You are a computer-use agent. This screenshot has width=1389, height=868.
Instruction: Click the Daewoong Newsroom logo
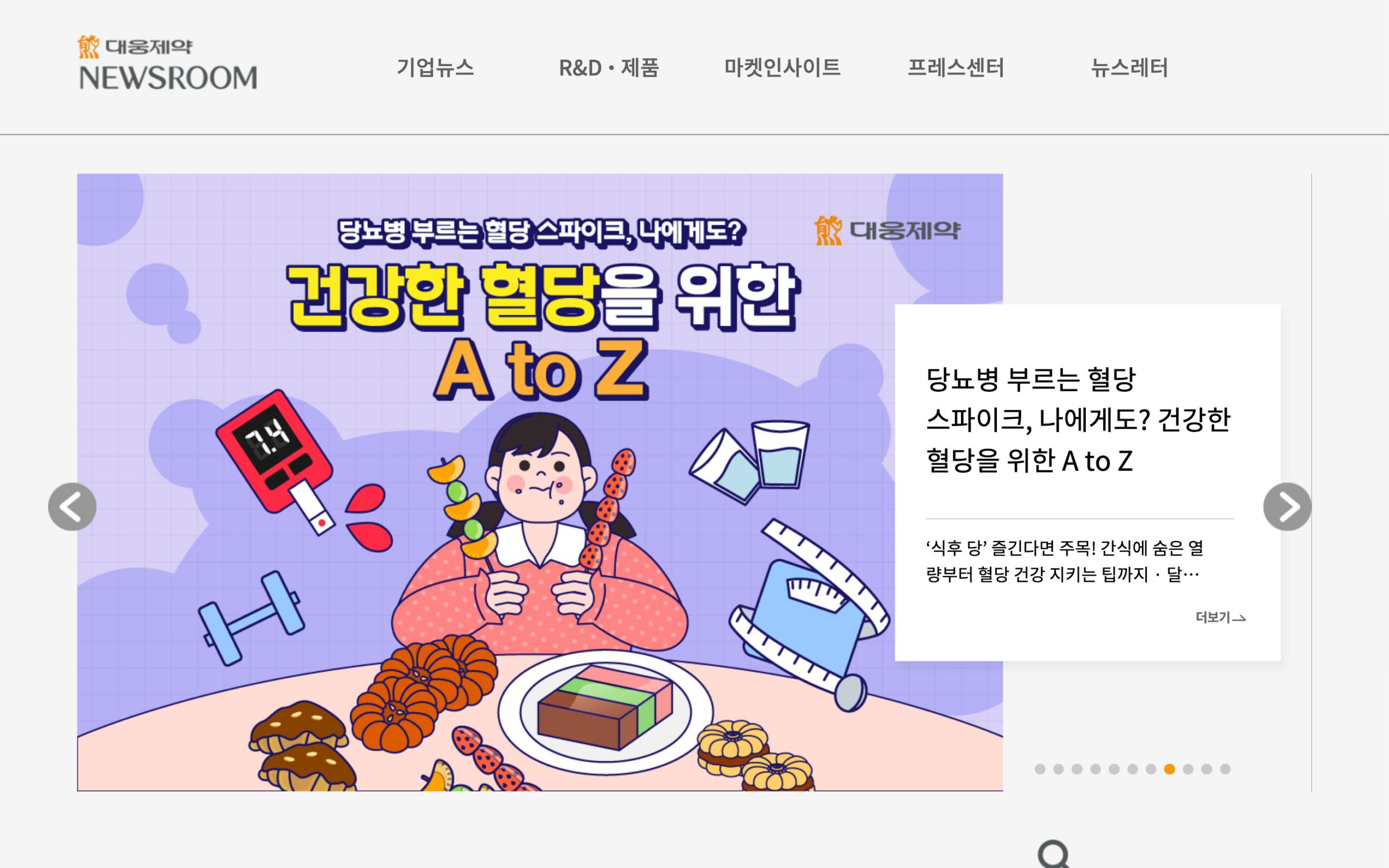click(x=168, y=62)
